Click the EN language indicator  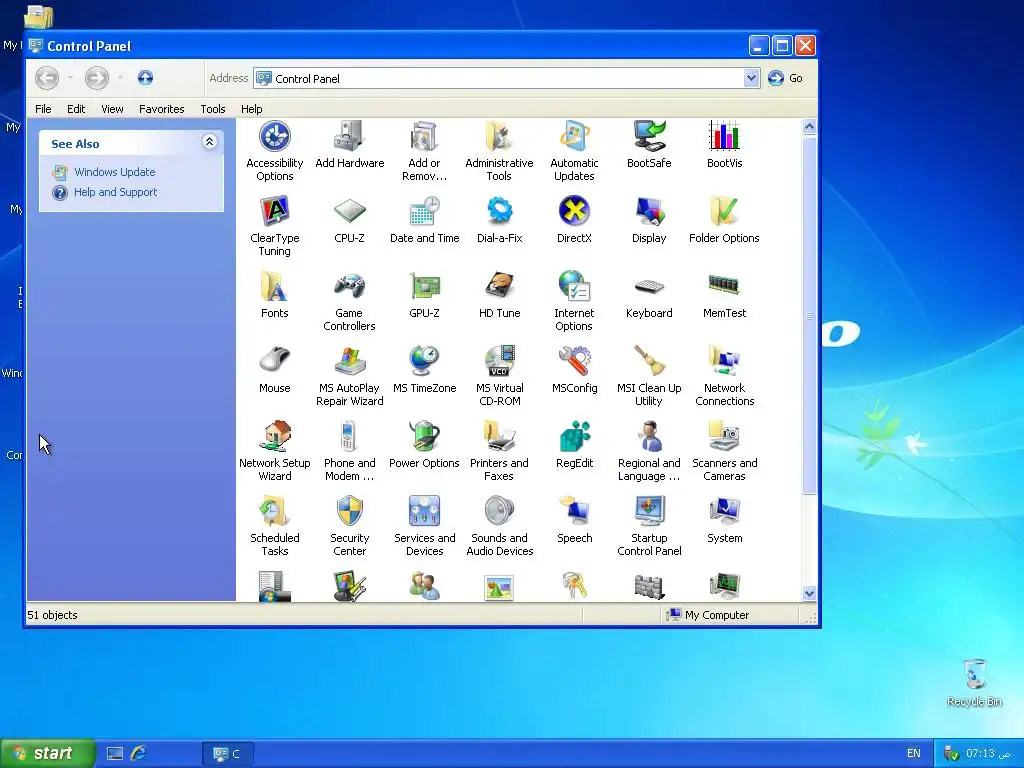coord(914,754)
